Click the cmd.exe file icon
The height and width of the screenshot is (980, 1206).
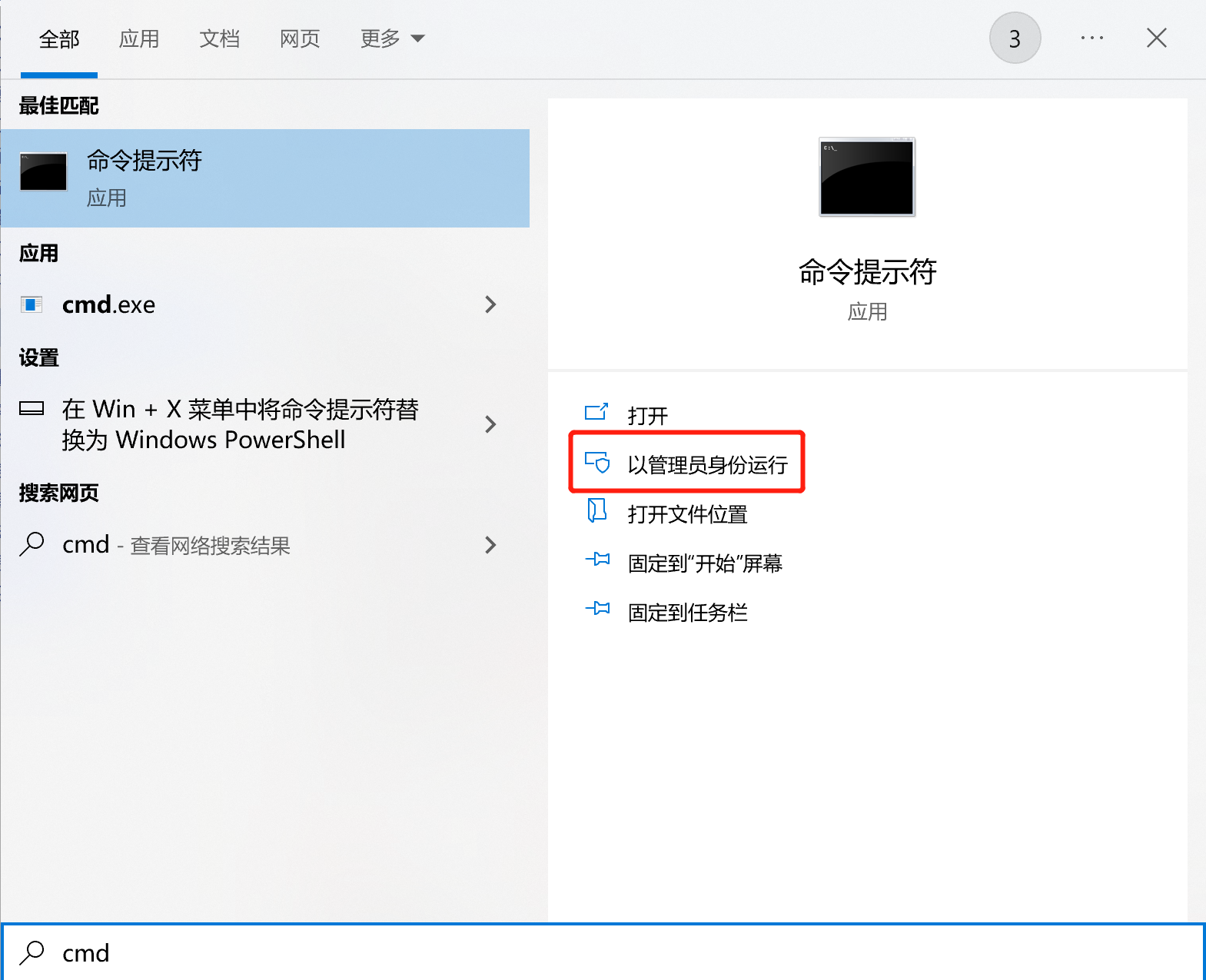click(x=32, y=305)
